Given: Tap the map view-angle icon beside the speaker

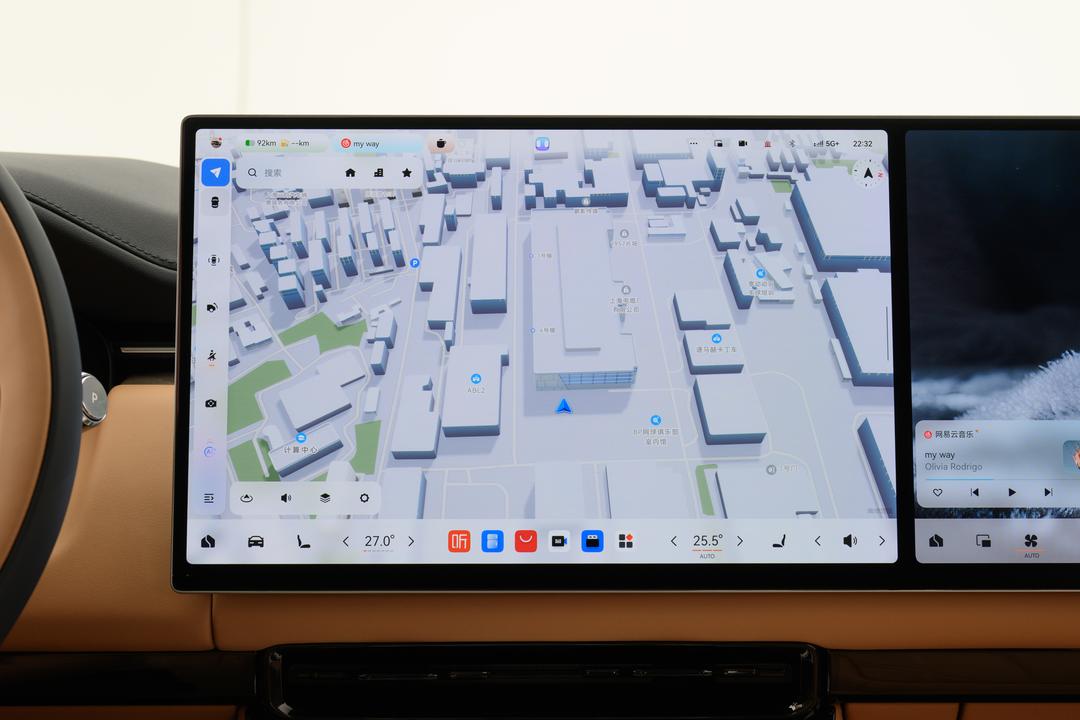Looking at the screenshot, I should tap(247, 497).
